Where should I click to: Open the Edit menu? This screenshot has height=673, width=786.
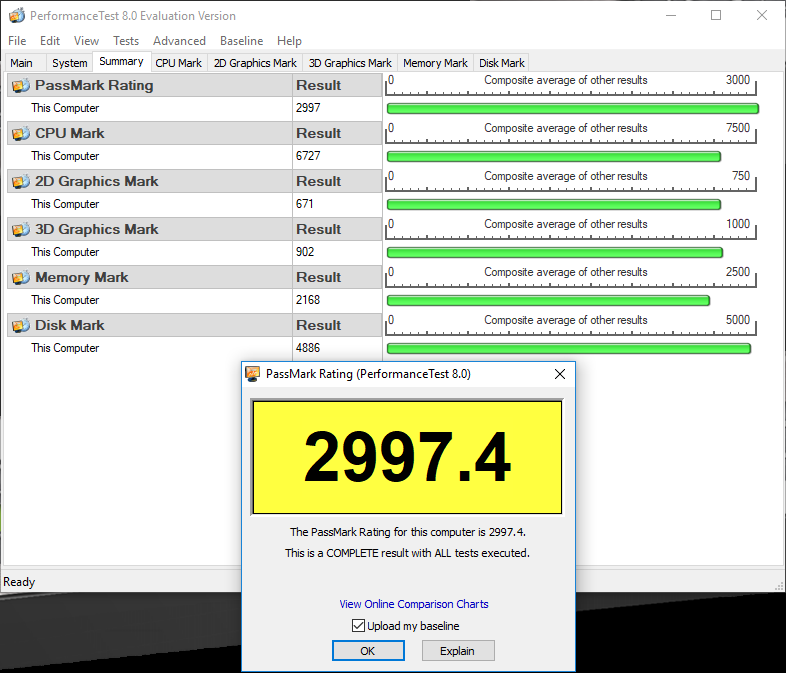(x=50, y=41)
